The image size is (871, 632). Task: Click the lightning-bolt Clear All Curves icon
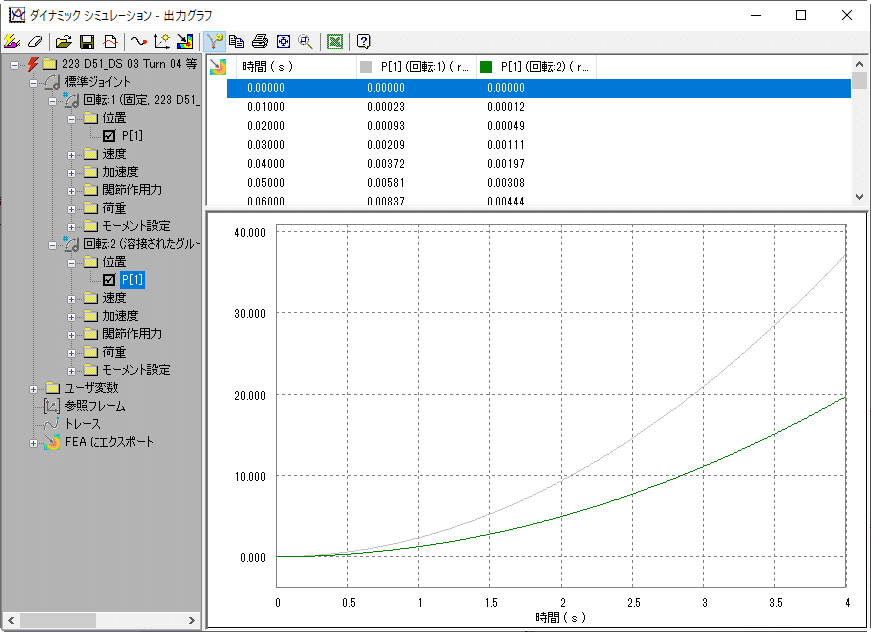[12, 42]
